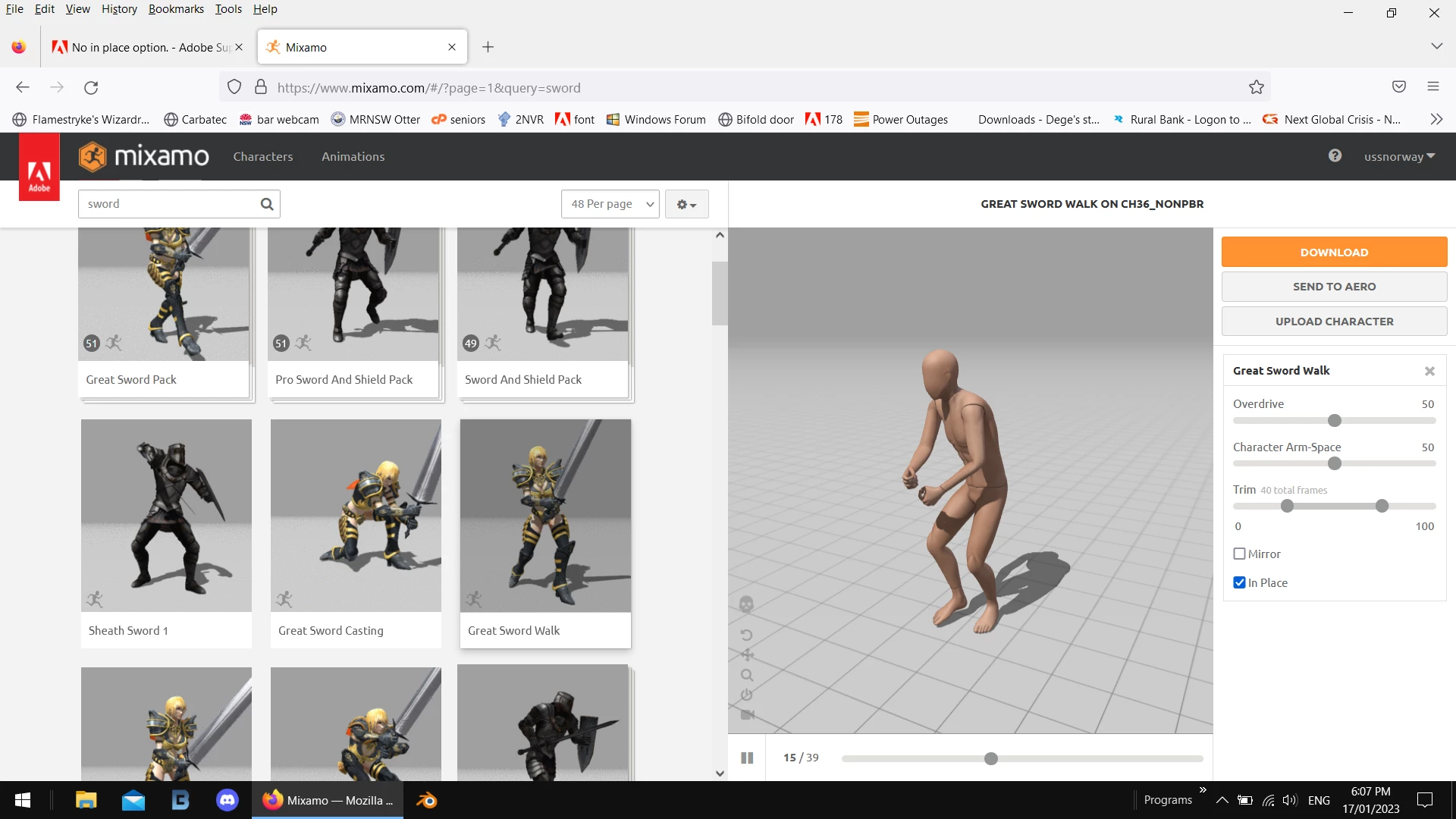Click the reset camera power icon
The width and height of the screenshot is (1456, 819).
pyautogui.click(x=746, y=695)
